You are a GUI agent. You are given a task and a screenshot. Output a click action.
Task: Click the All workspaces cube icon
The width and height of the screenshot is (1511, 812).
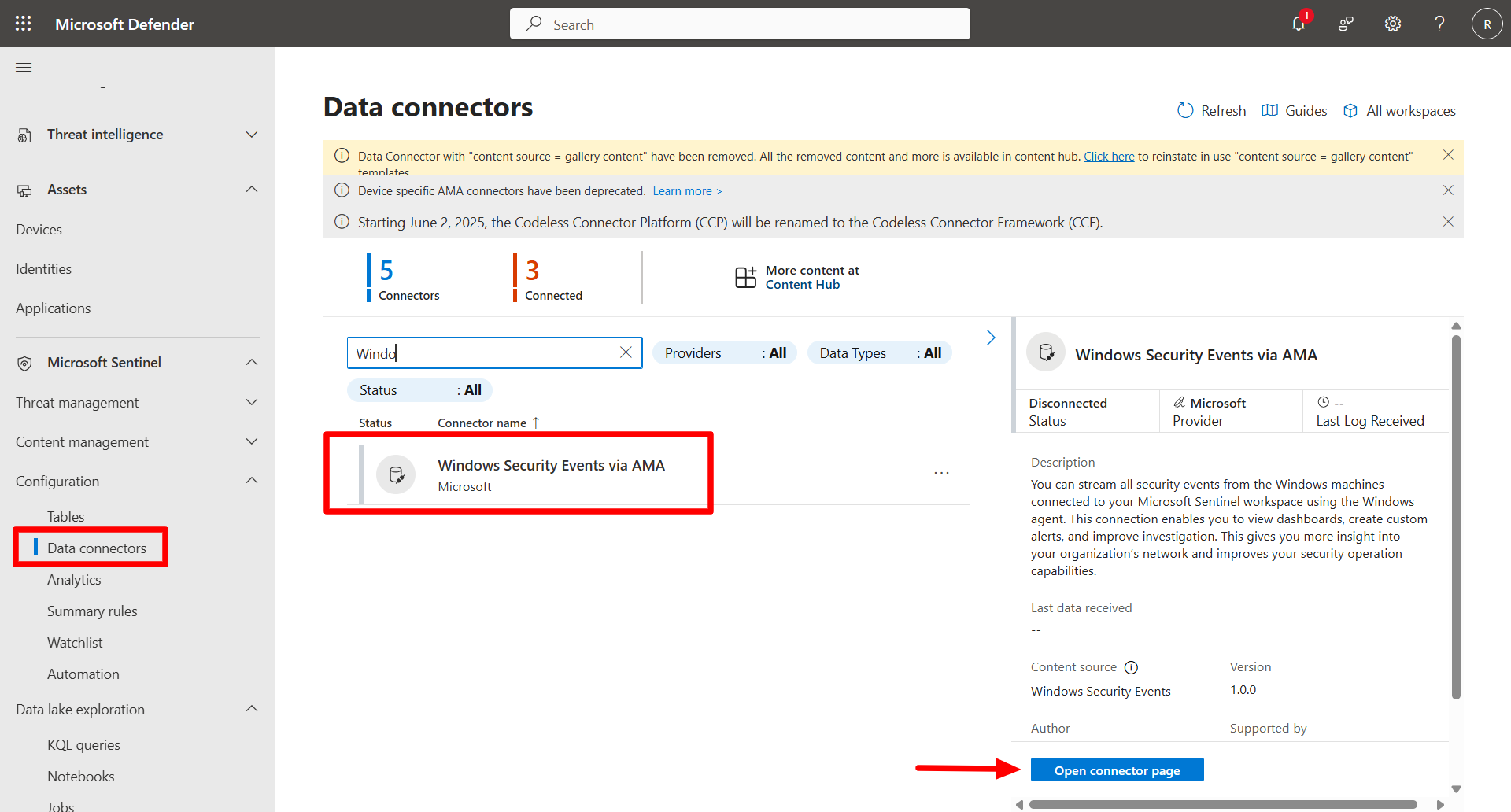(1350, 111)
